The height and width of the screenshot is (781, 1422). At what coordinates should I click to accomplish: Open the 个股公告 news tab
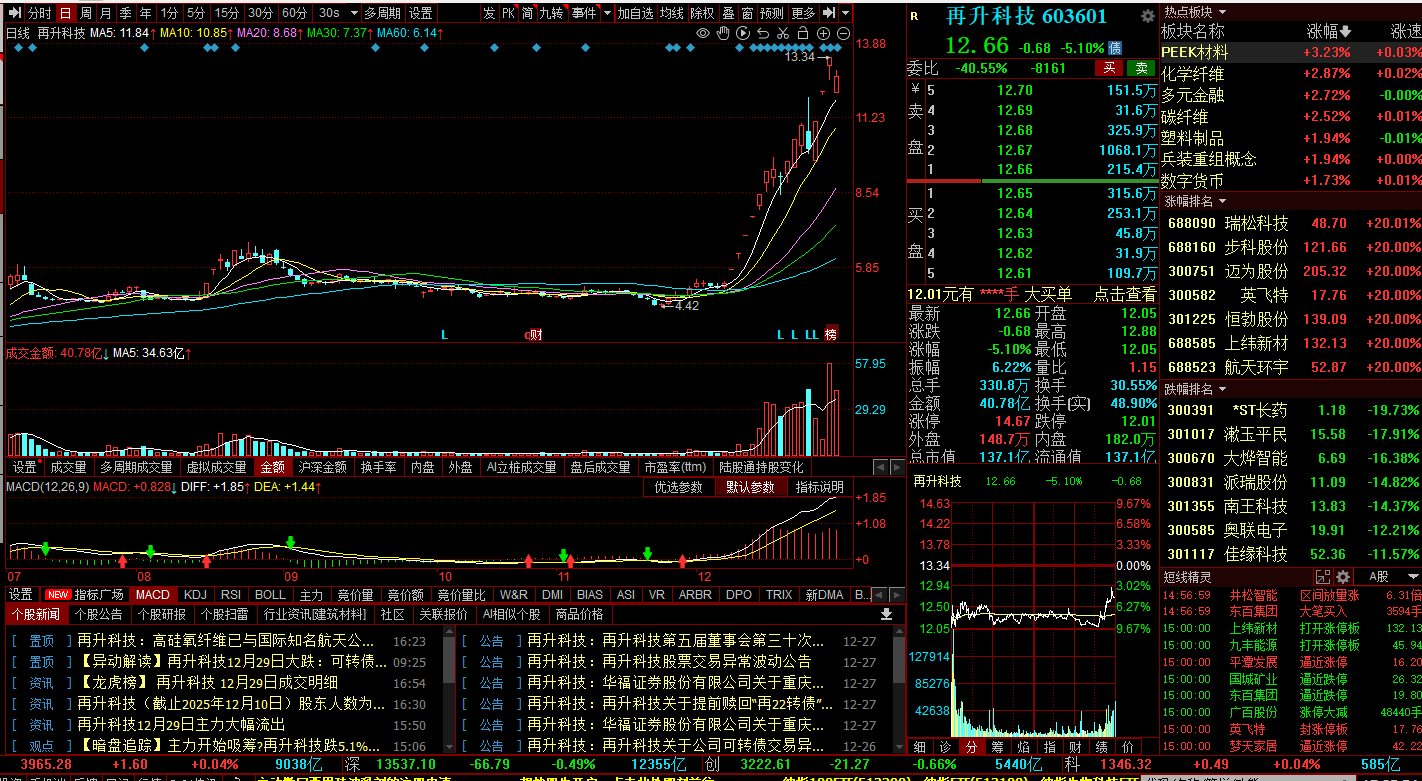(99, 614)
